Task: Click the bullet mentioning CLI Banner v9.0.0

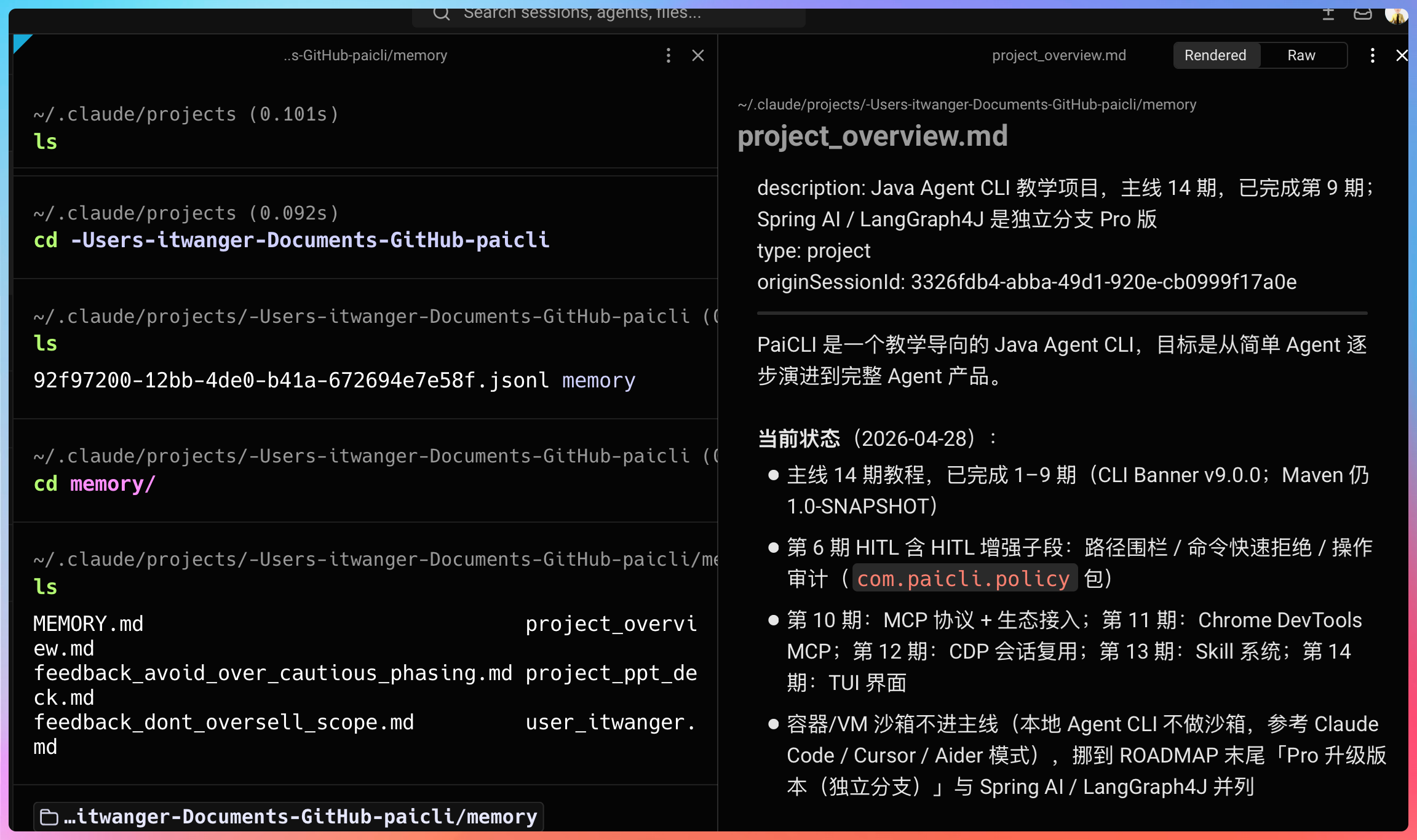Action: point(1078,491)
